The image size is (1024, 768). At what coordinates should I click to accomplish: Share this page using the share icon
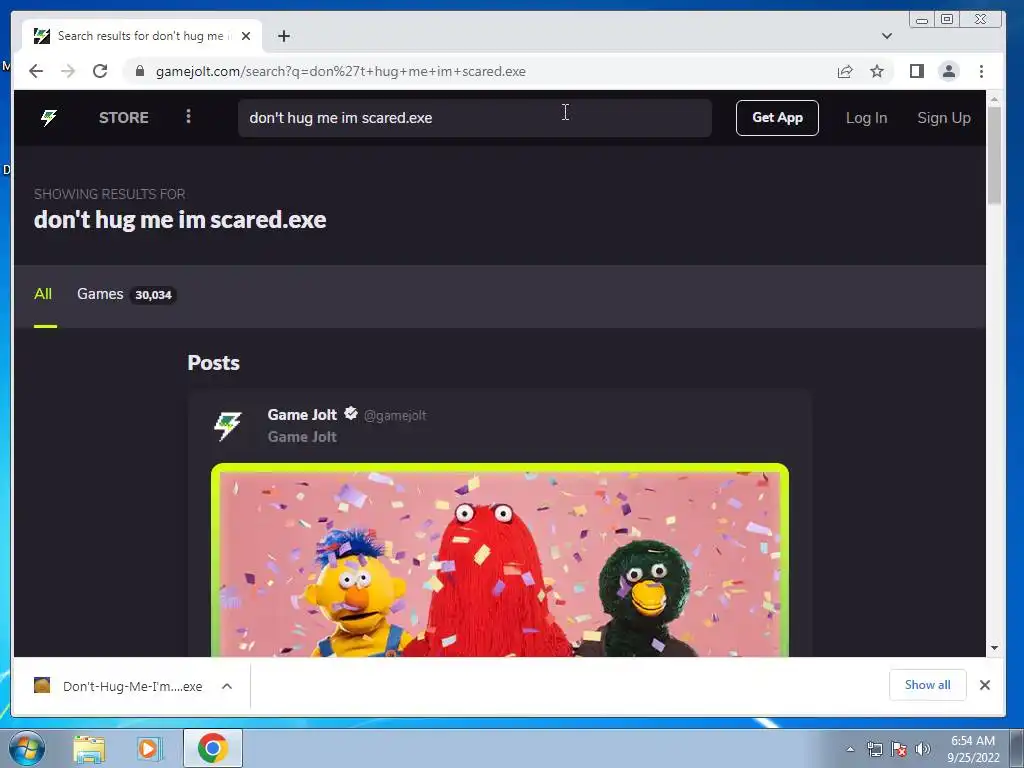pos(845,71)
